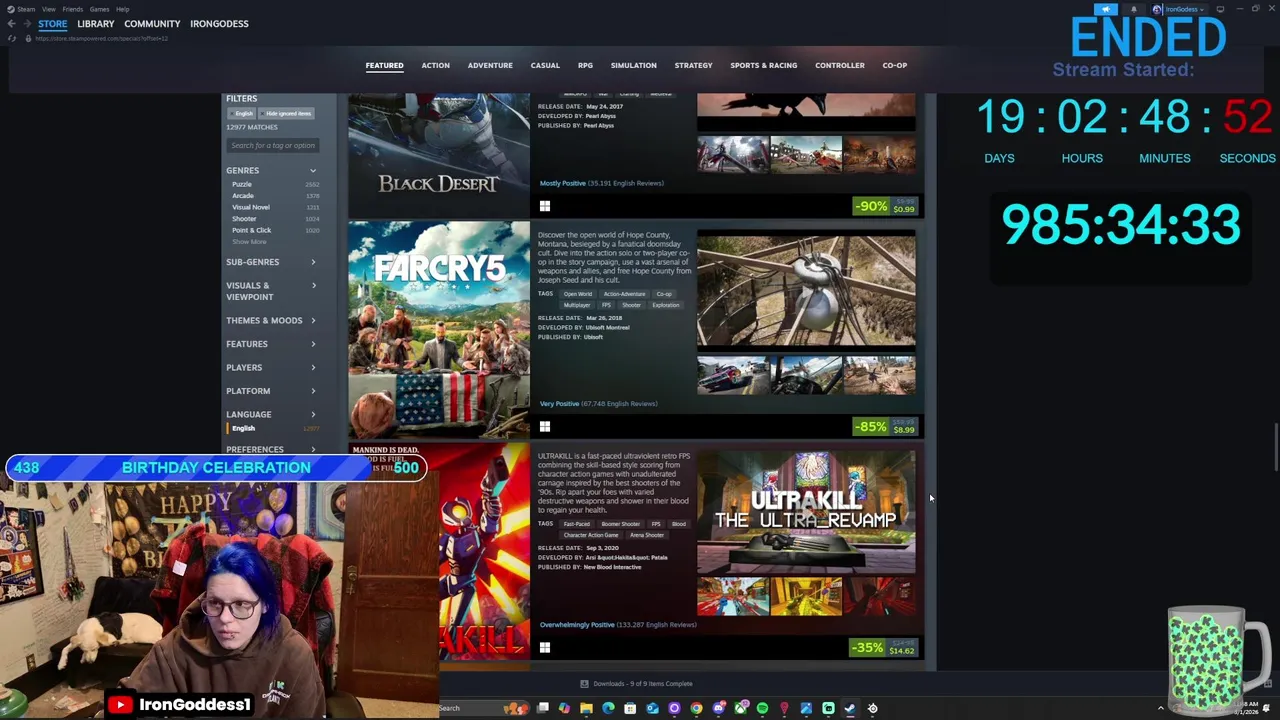Expand the FEATURES filter section

pos(272,344)
